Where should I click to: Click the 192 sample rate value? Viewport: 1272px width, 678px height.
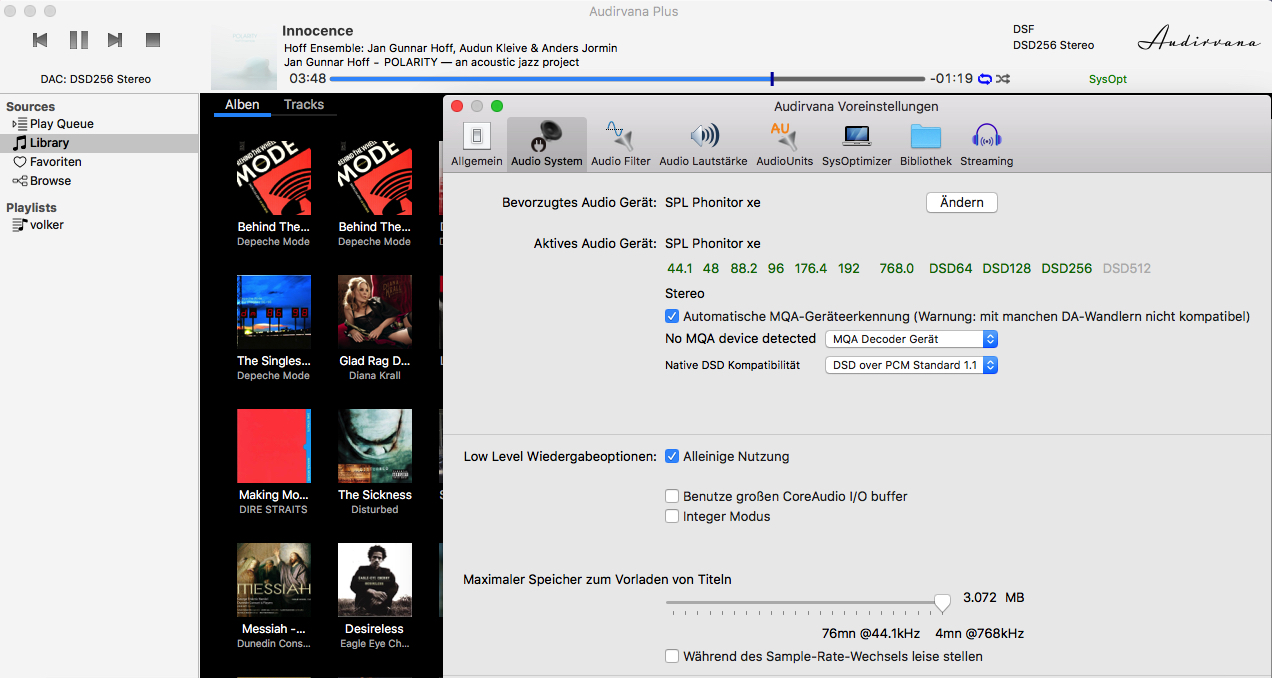[x=849, y=268]
